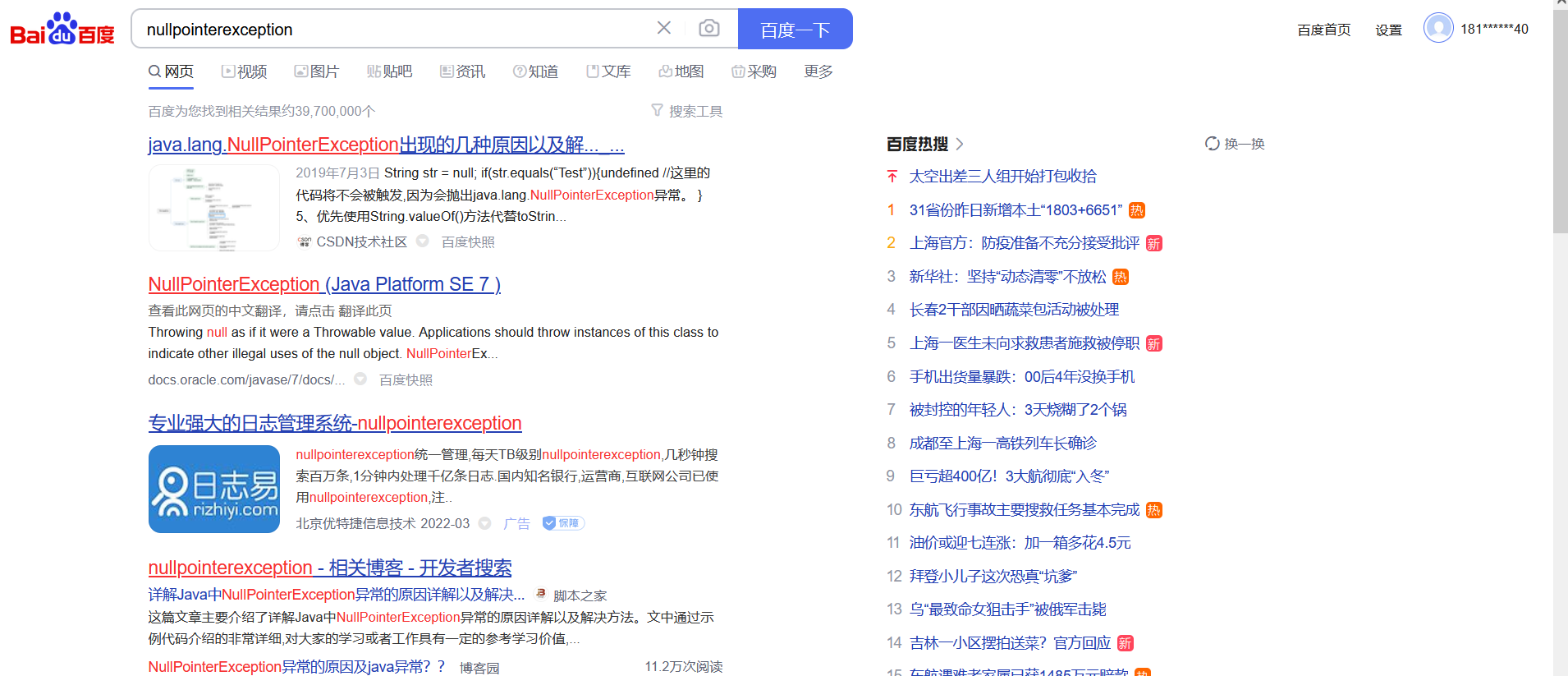Viewport: 1568px width, 676px height.
Task: Open the 贴吧 tab
Action: click(x=390, y=71)
